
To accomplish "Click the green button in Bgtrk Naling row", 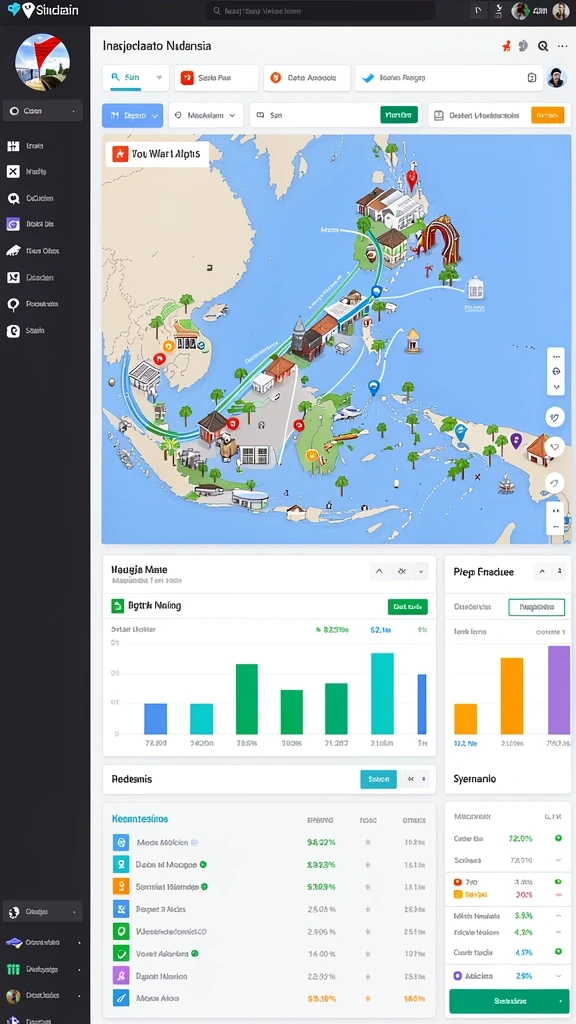I will [408, 607].
